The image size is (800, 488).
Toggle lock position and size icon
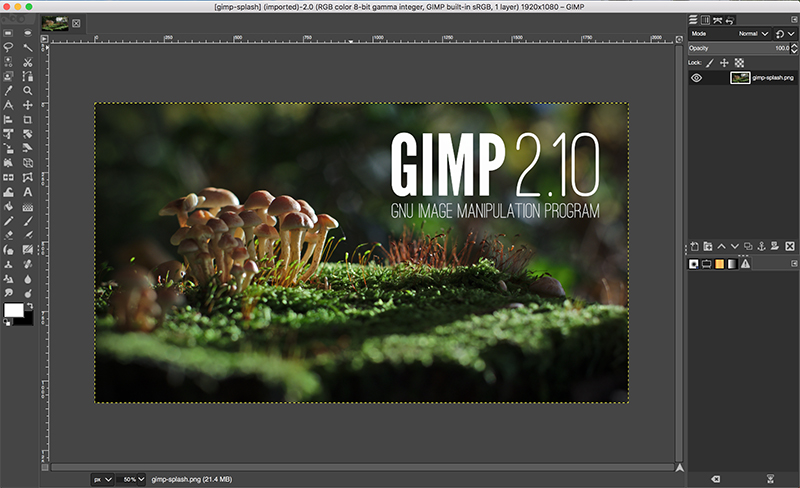pos(724,63)
